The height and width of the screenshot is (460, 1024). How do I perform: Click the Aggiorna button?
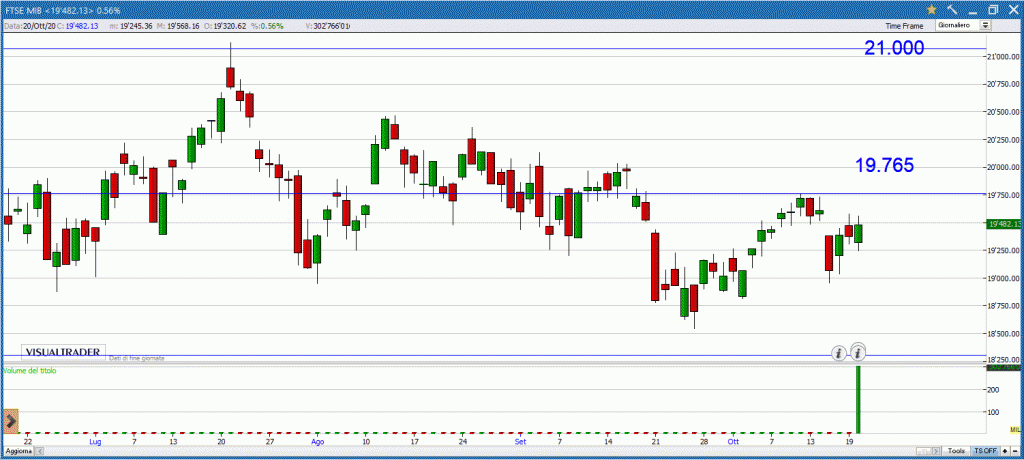point(18,452)
